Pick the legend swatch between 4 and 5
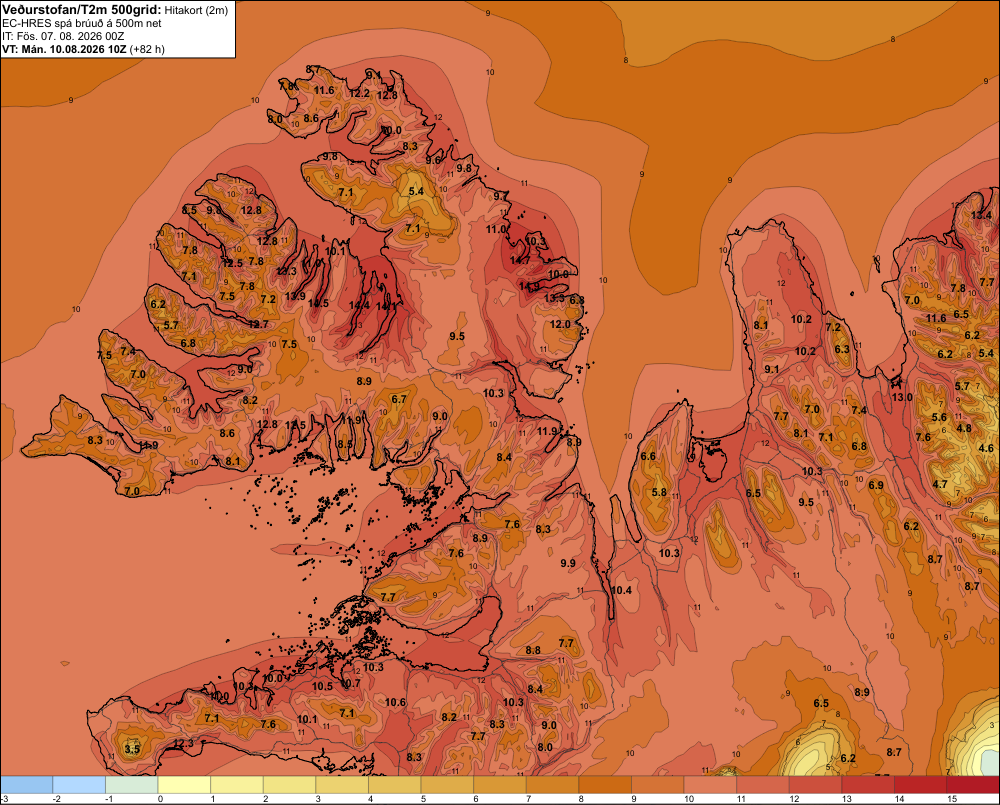The height and width of the screenshot is (805, 1000). [x=395, y=785]
